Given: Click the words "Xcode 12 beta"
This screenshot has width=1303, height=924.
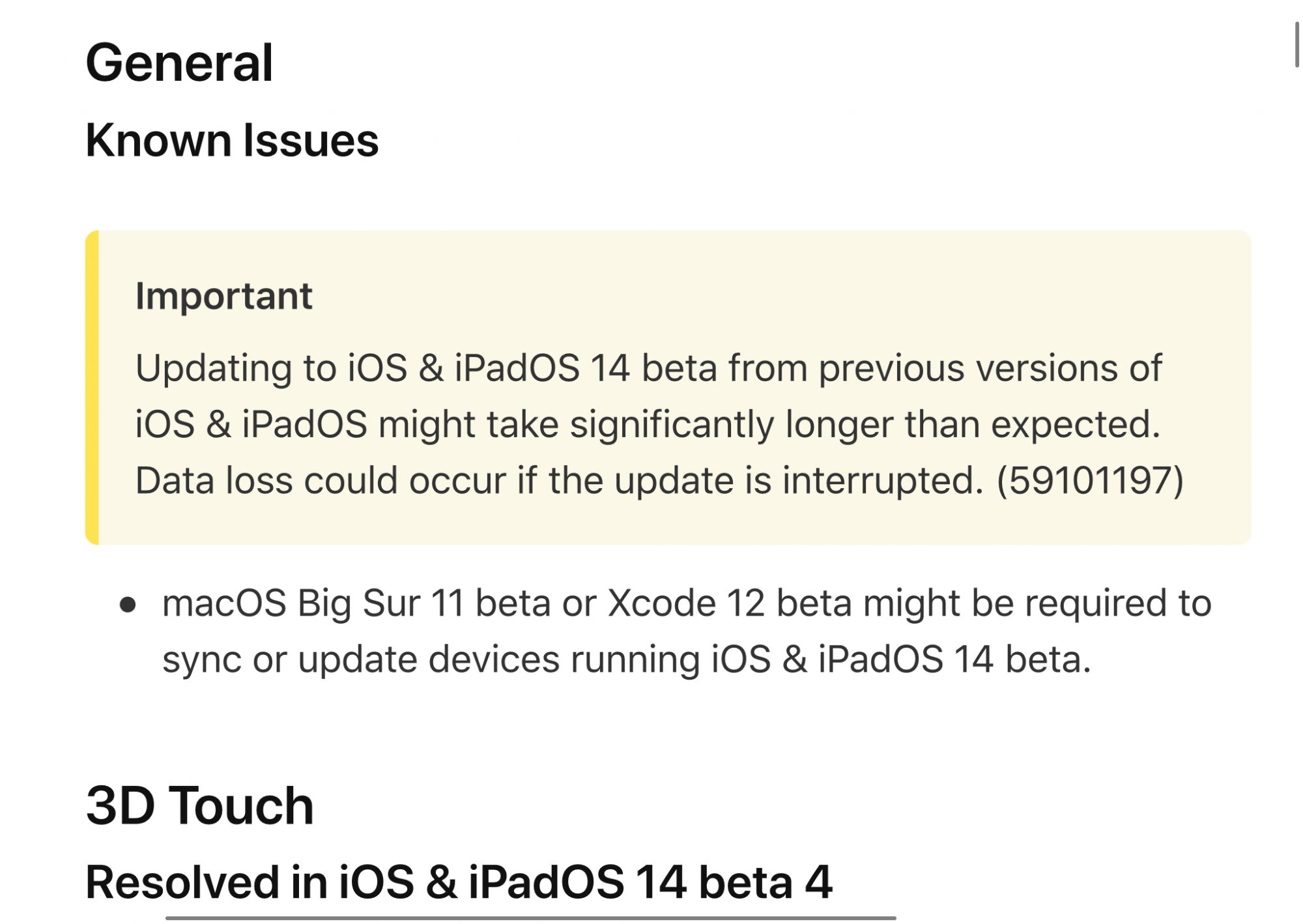Looking at the screenshot, I should click(729, 603).
